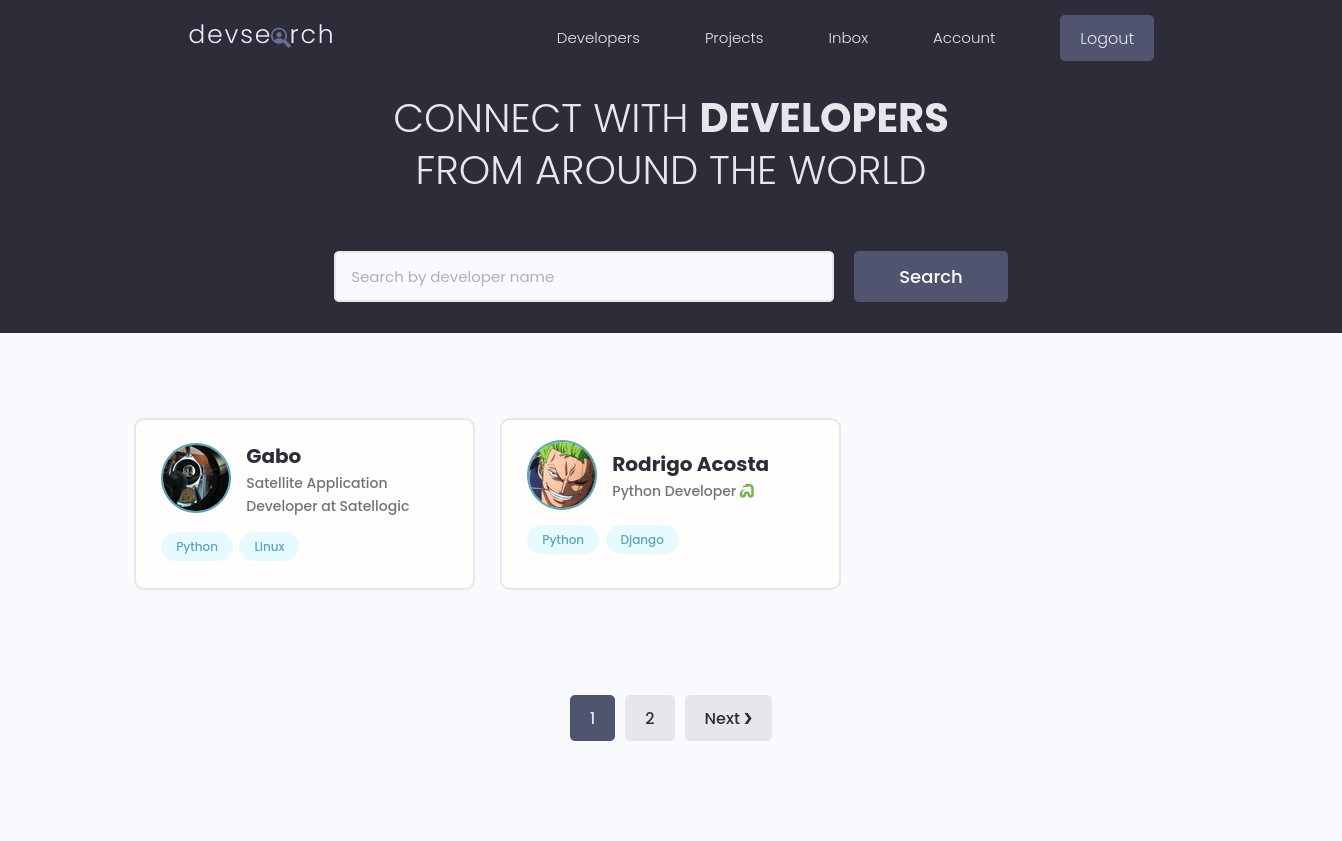This screenshot has height=841, width=1342.
Task: Select pagination page 1
Action: (592, 718)
